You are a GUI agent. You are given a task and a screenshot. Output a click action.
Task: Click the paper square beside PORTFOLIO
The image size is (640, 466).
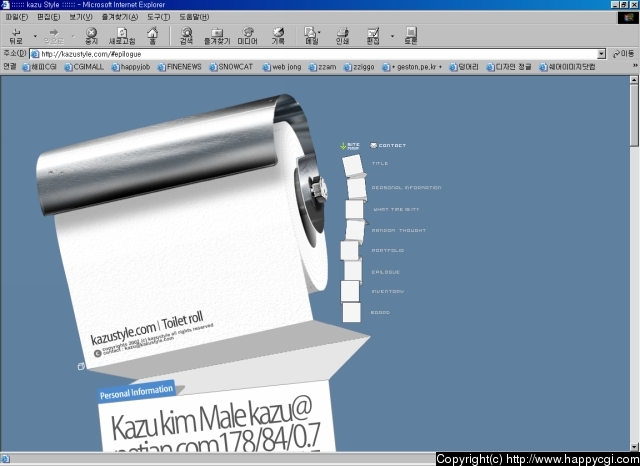click(349, 250)
